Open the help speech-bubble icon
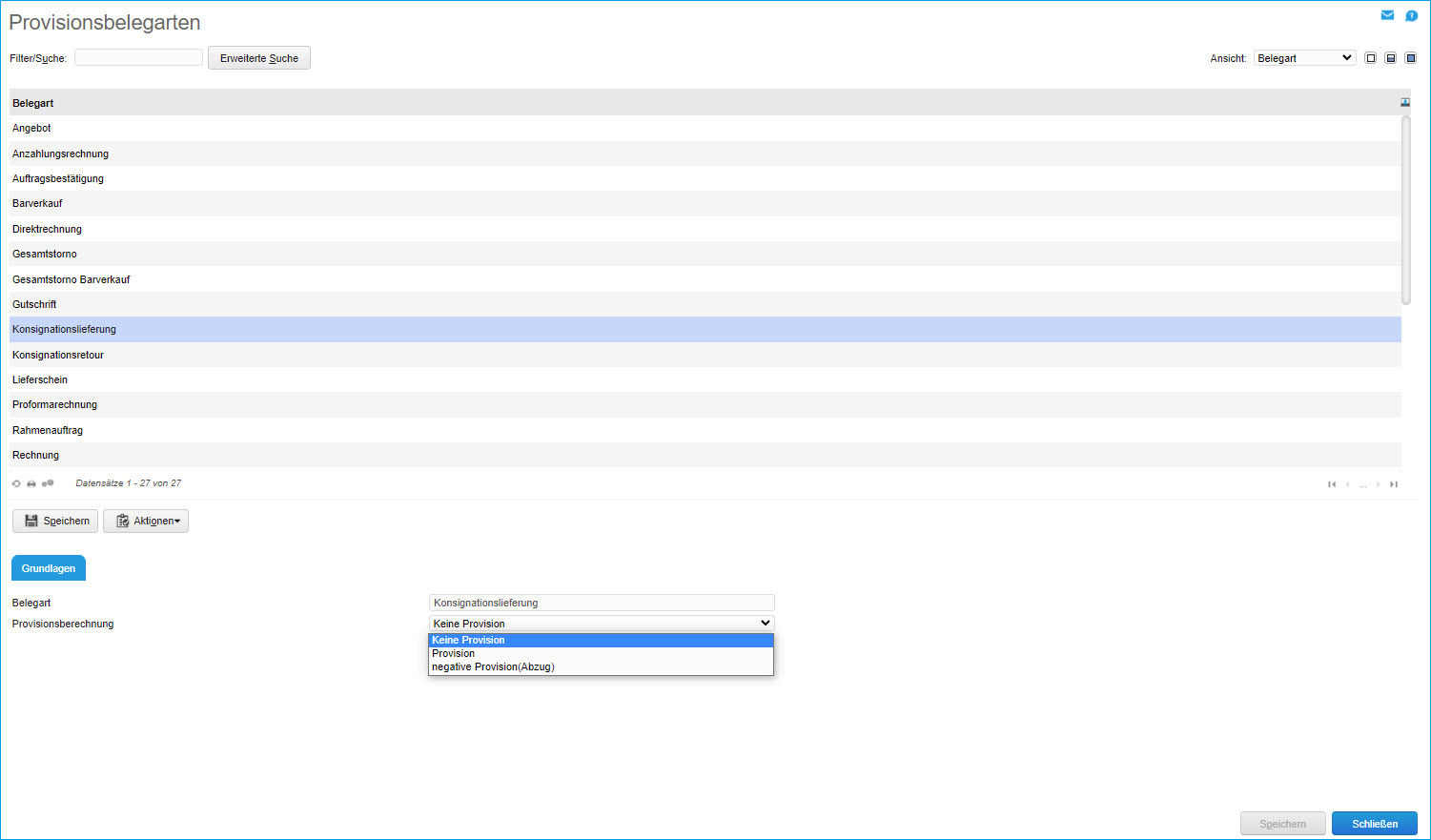The image size is (1431, 840). [1412, 15]
